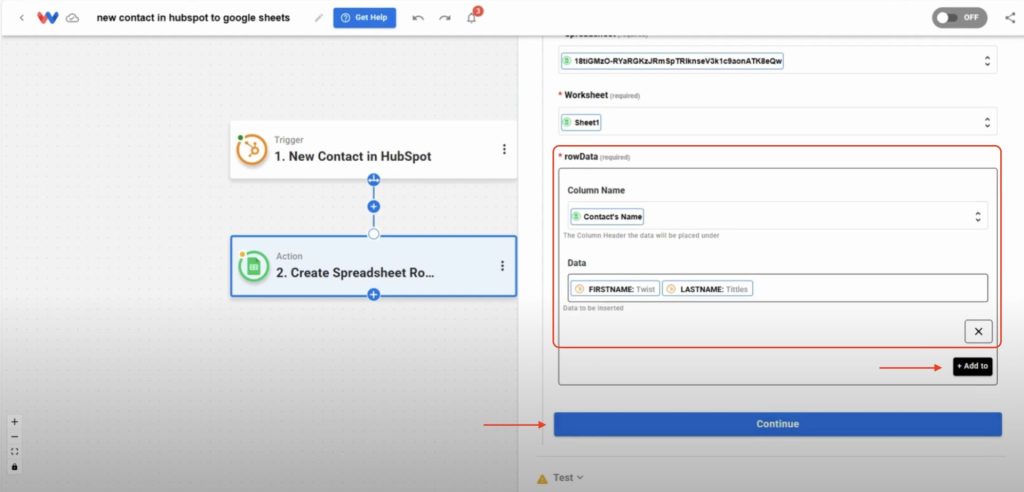Add another row with + Add to

click(972, 366)
